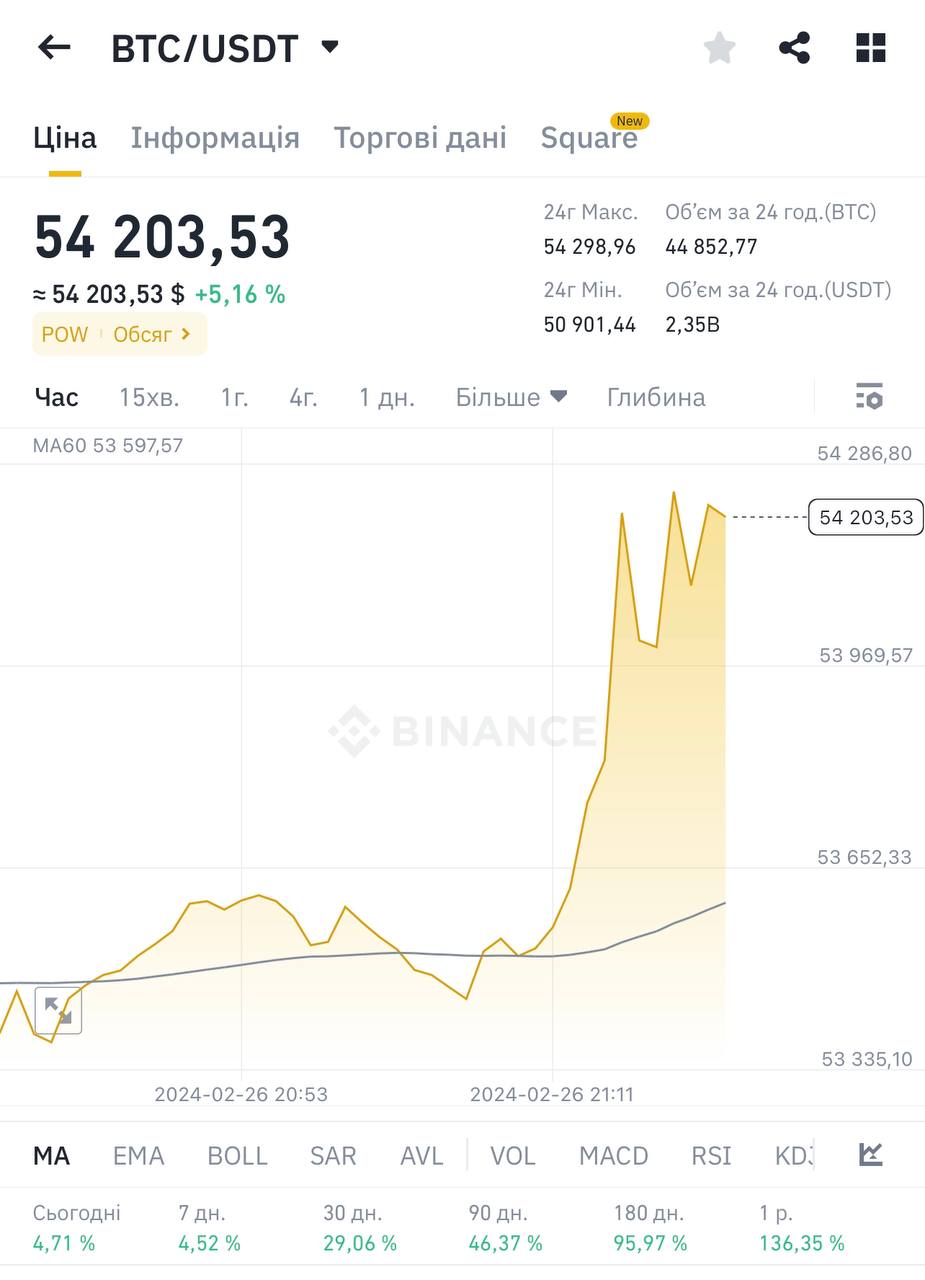Open indicator chart icon after KDJ
Image resolution: width=925 pixels, height=1280 pixels.
tap(871, 1155)
